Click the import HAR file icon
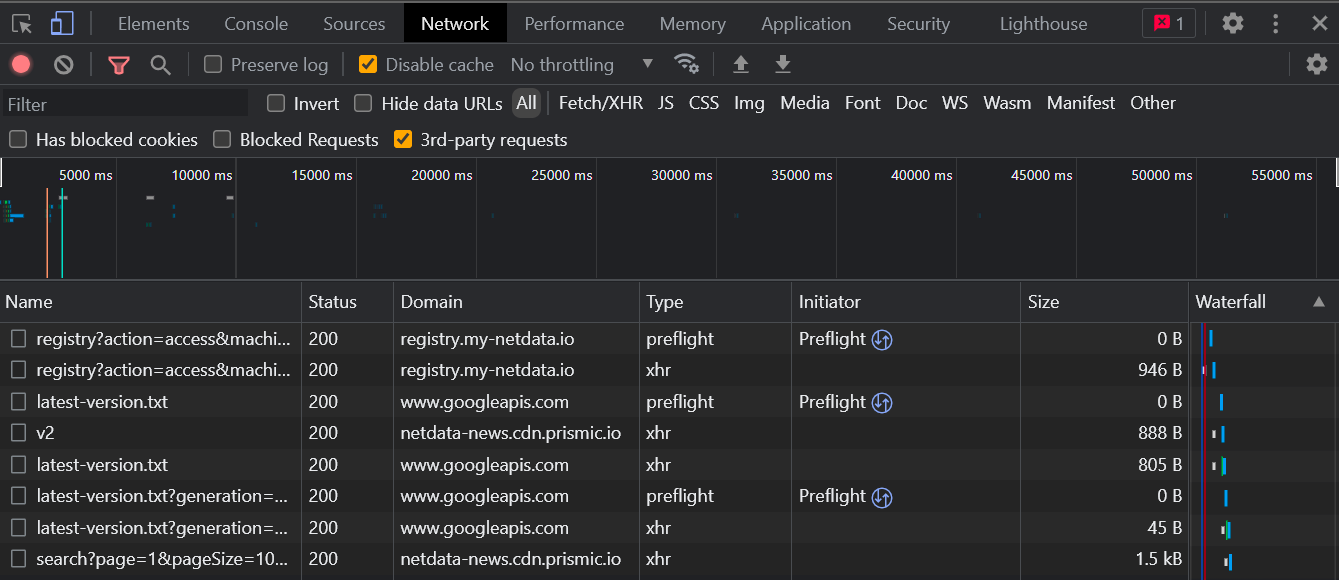This screenshot has height=580, width=1339. click(740, 64)
